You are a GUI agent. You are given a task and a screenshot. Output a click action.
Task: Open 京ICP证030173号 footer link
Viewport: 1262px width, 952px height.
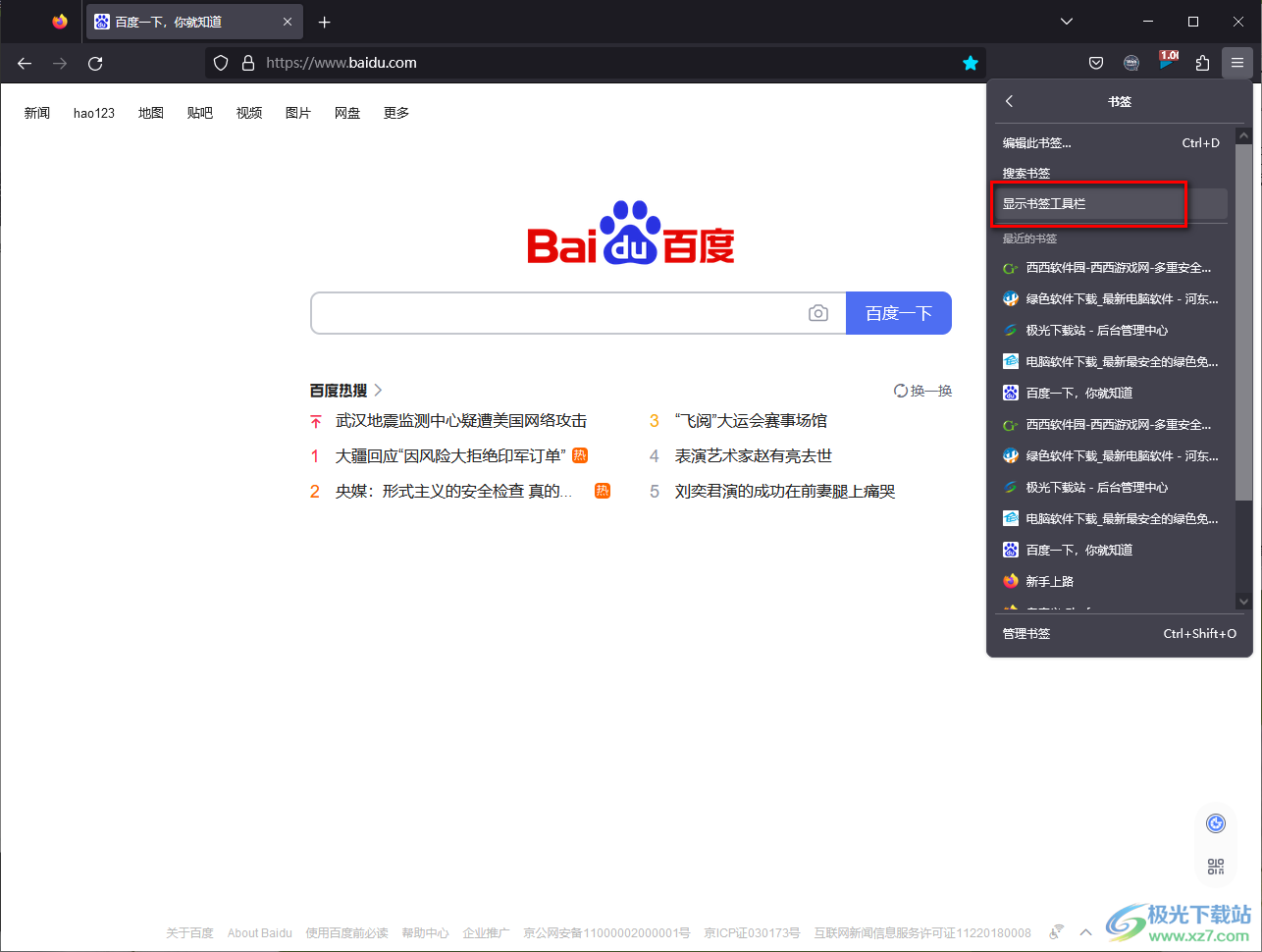[x=752, y=933]
